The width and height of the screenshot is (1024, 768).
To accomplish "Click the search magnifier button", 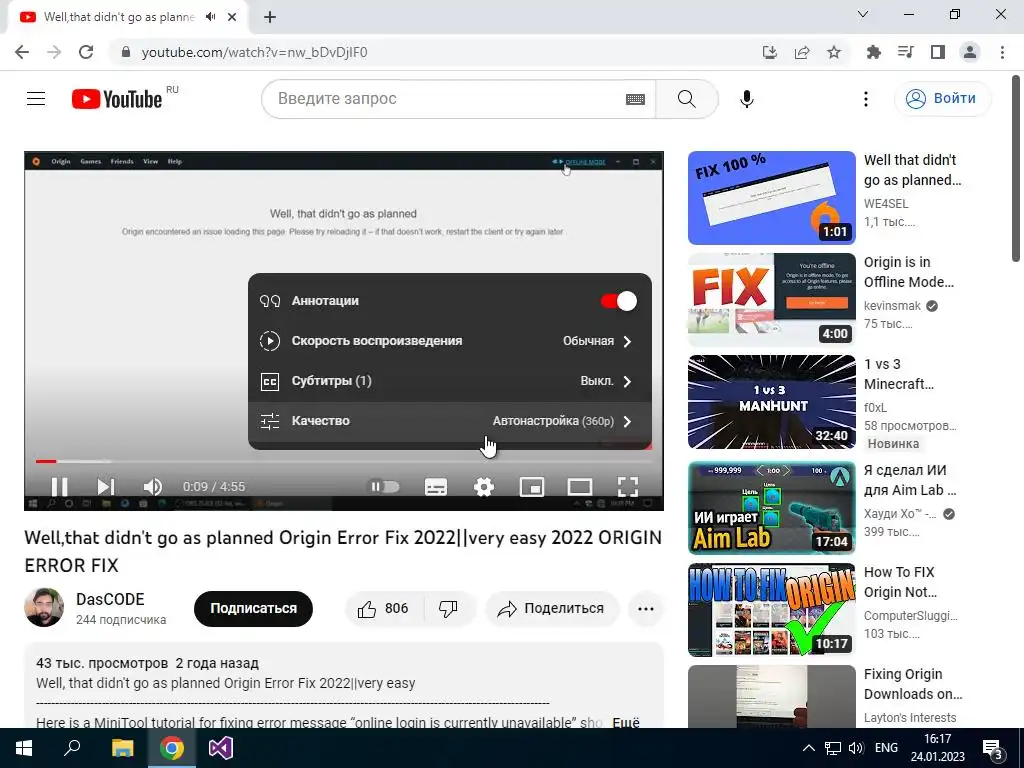I will pos(686,99).
